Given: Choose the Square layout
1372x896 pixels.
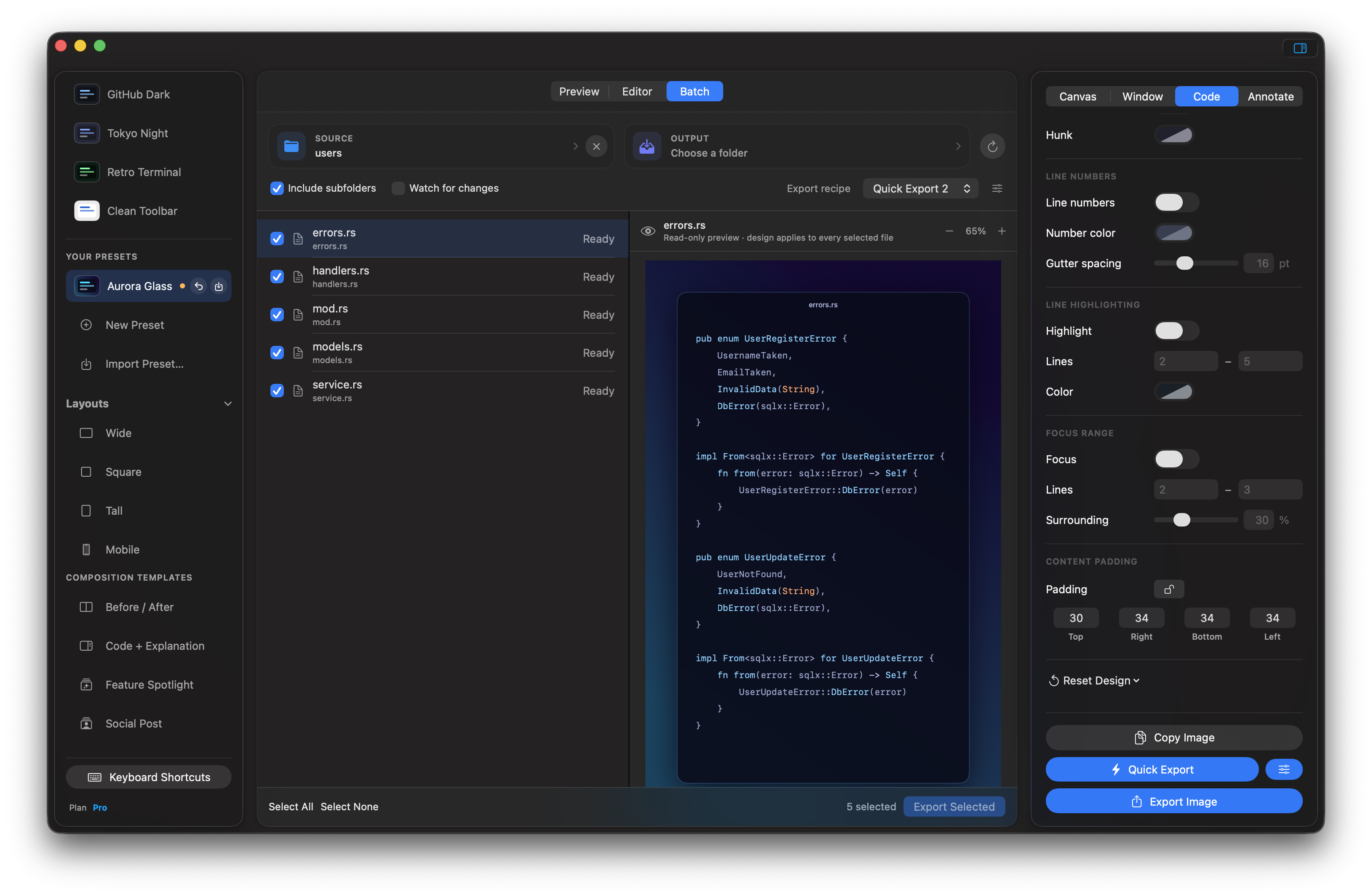Looking at the screenshot, I should click(x=148, y=472).
